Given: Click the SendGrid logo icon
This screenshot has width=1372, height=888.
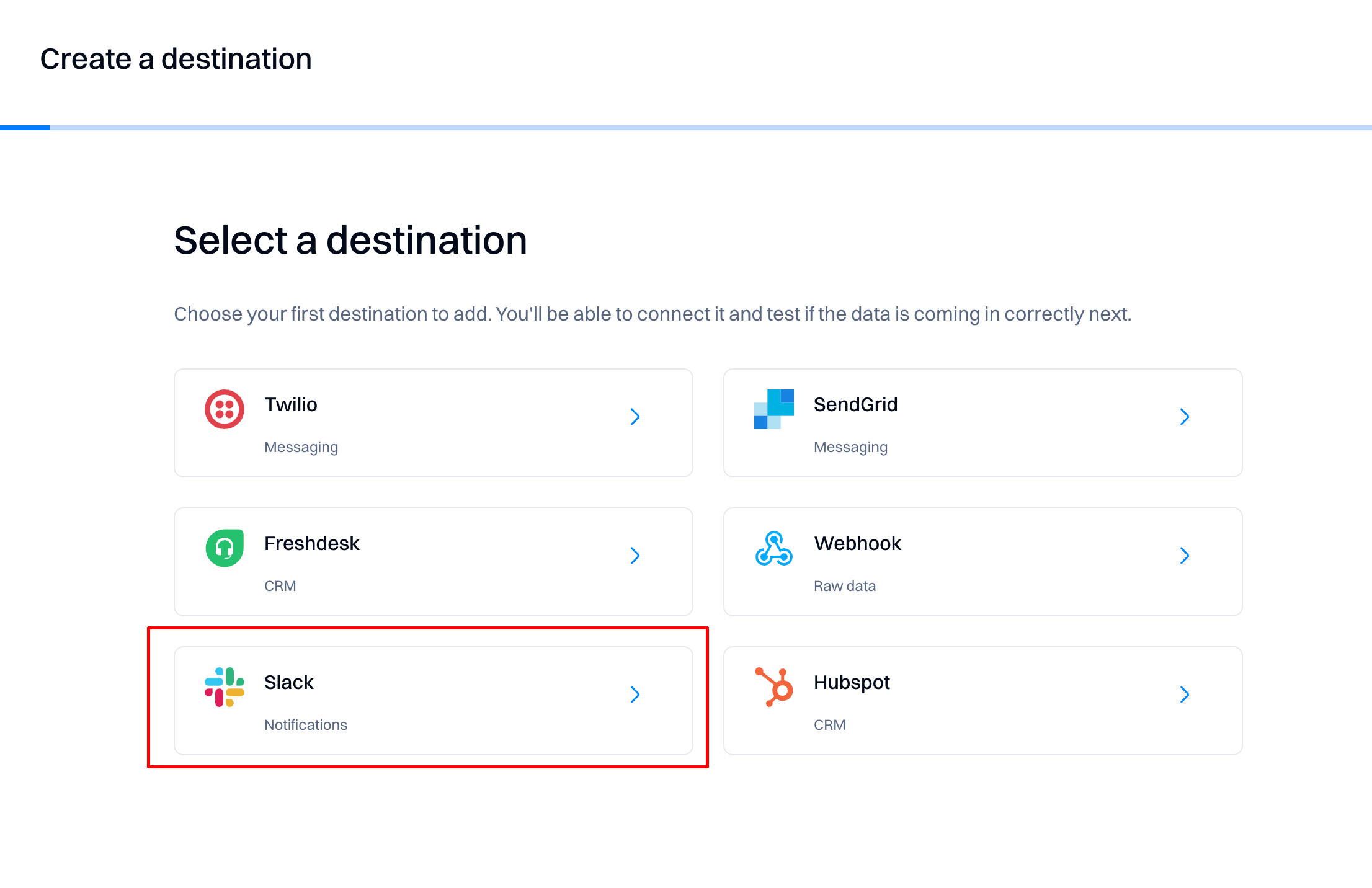Looking at the screenshot, I should tap(773, 409).
